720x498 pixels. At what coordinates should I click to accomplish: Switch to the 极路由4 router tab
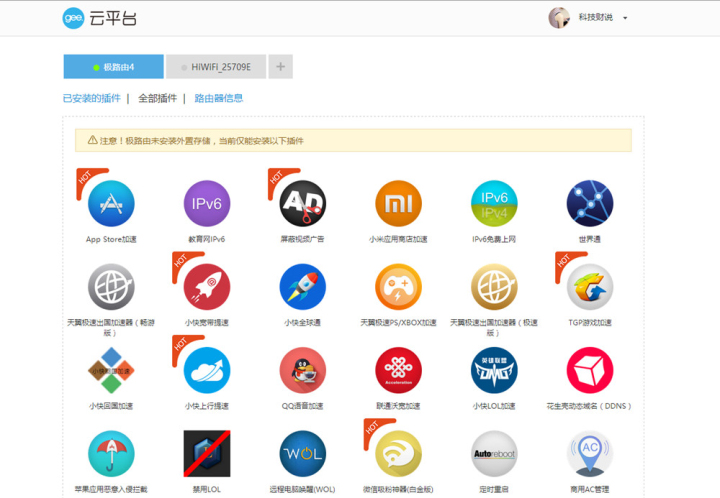coord(113,67)
